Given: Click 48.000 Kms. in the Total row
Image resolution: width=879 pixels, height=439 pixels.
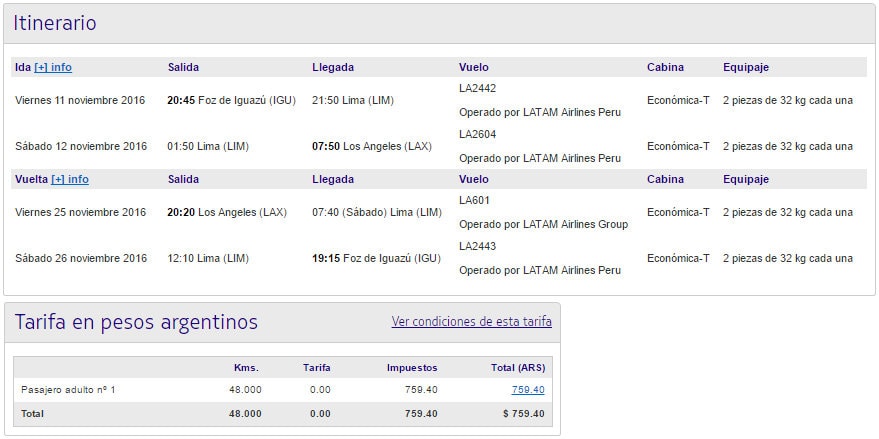Looking at the screenshot, I should pyautogui.click(x=245, y=414).
